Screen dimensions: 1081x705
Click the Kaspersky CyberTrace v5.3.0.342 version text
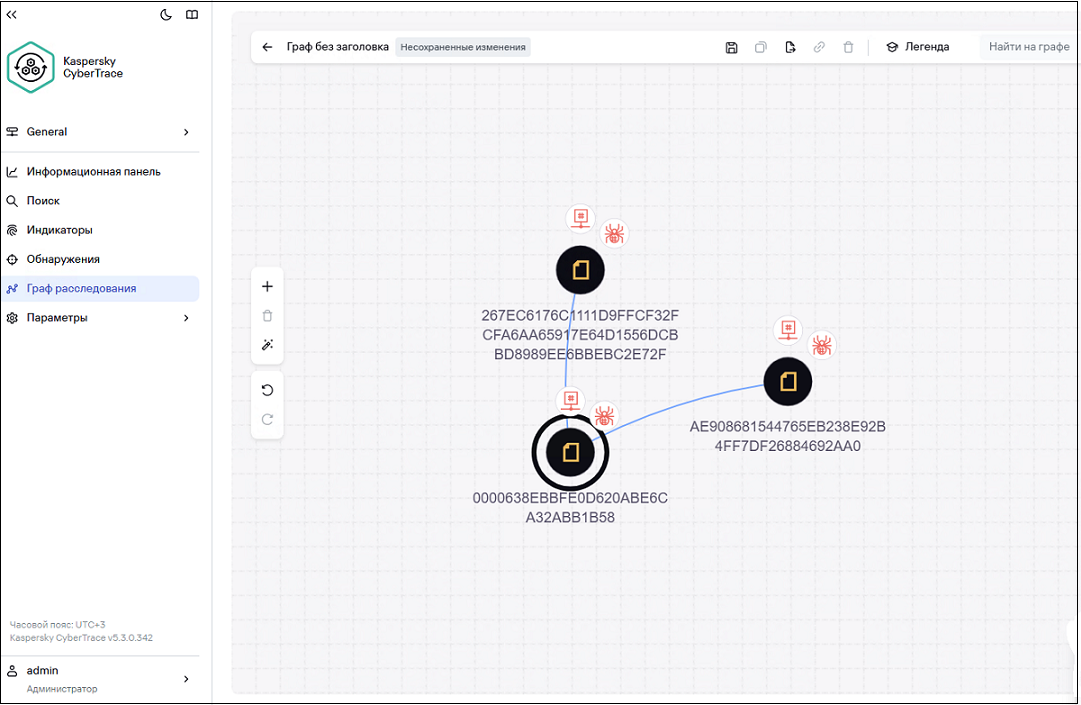click(x=81, y=637)
